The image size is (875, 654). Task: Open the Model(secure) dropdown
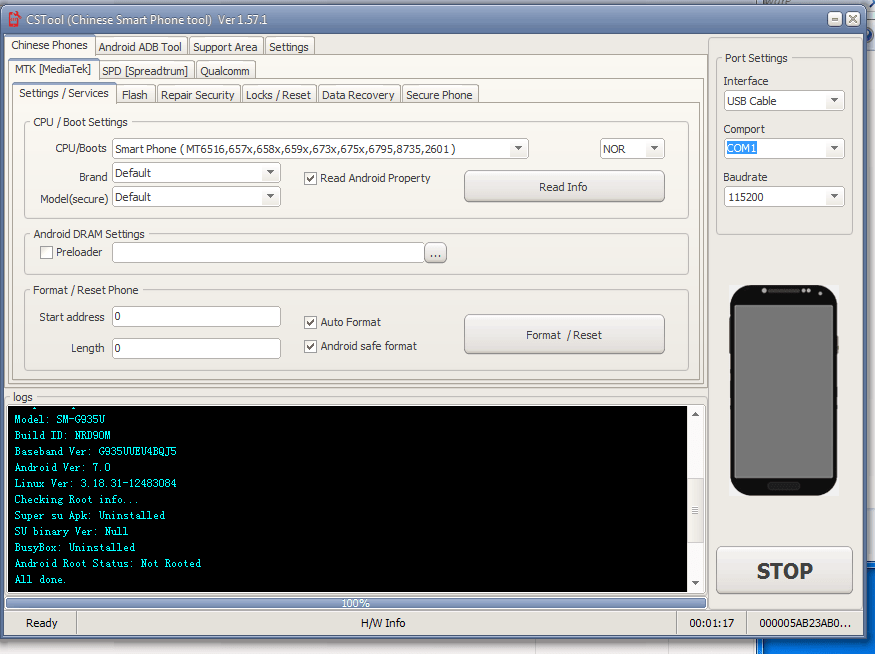[x=270, y=196]
